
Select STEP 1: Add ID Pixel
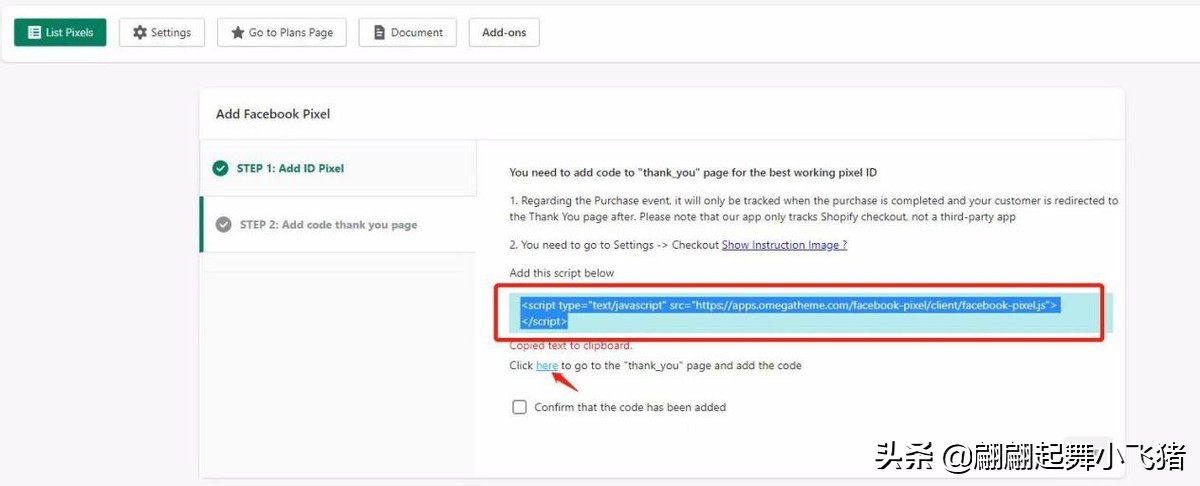(x=338, y=168)
